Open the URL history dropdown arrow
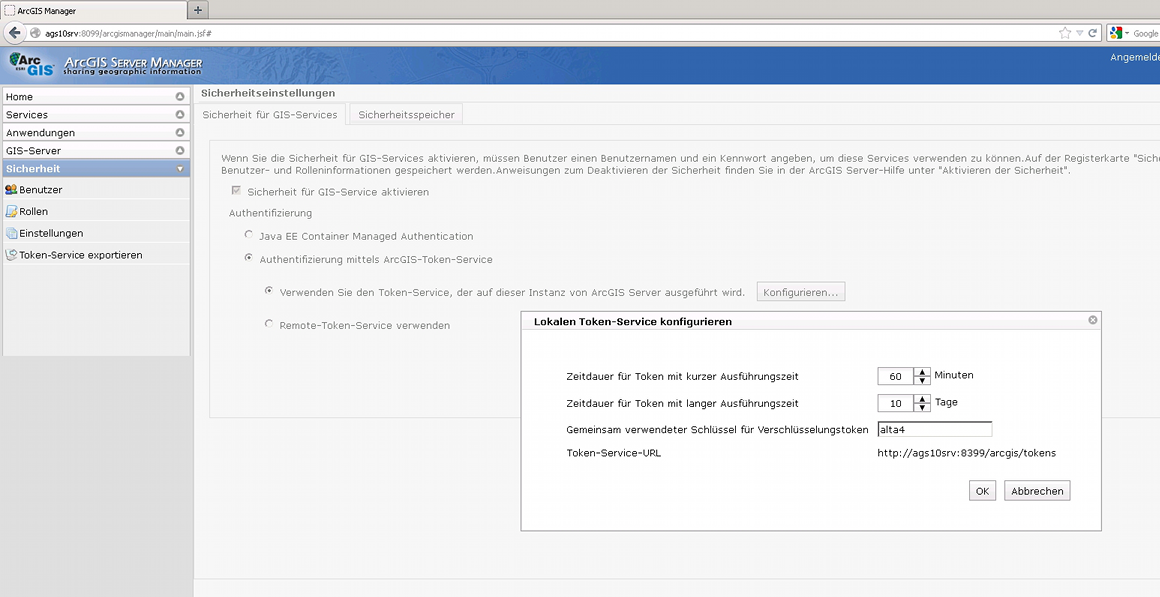 pyautogui.click(x=1079, y=33)
